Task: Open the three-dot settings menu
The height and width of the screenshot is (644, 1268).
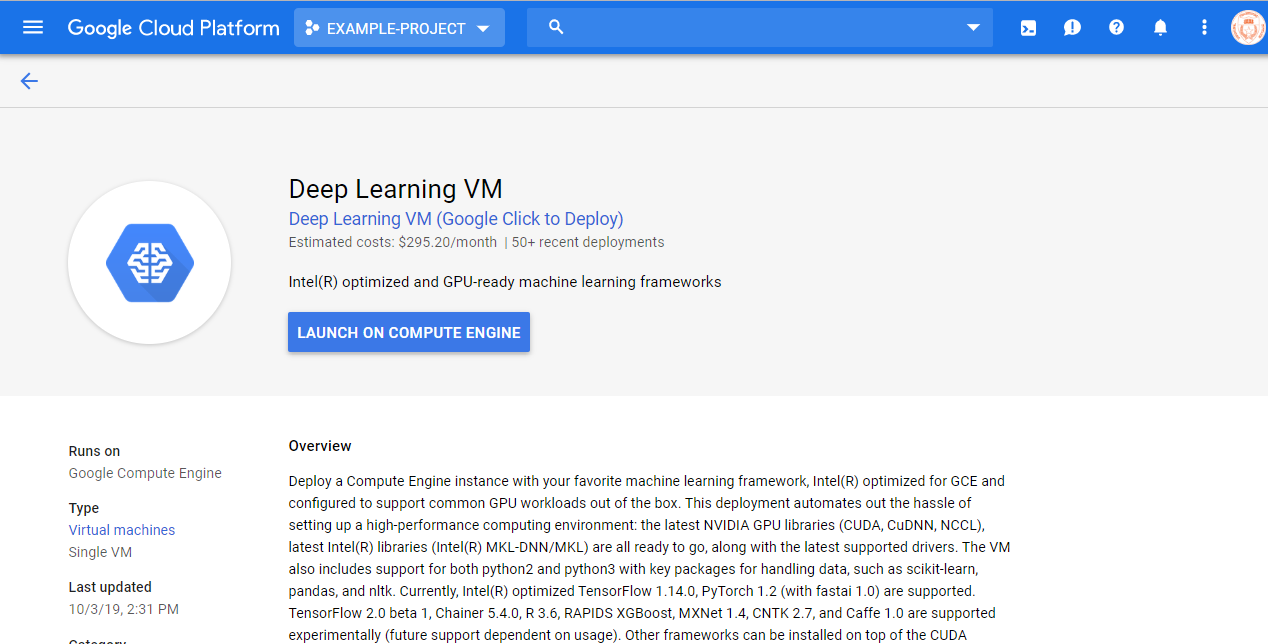Action: click(1204, 28)
